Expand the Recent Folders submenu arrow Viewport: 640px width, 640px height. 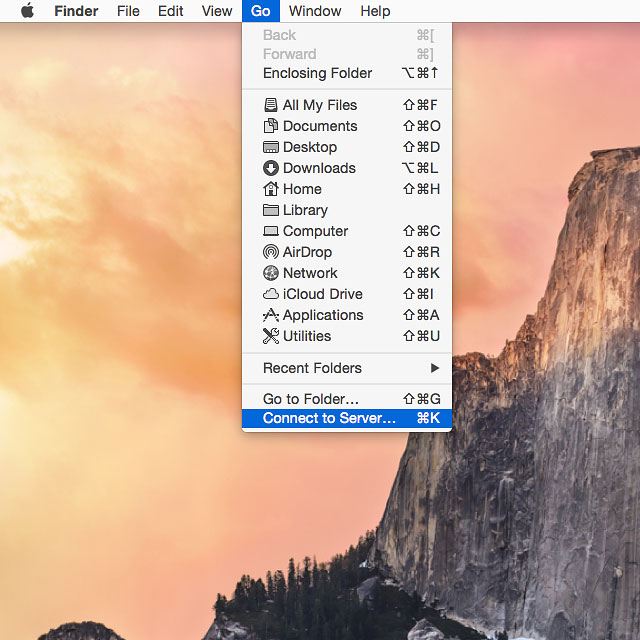(x=435, y=368)
